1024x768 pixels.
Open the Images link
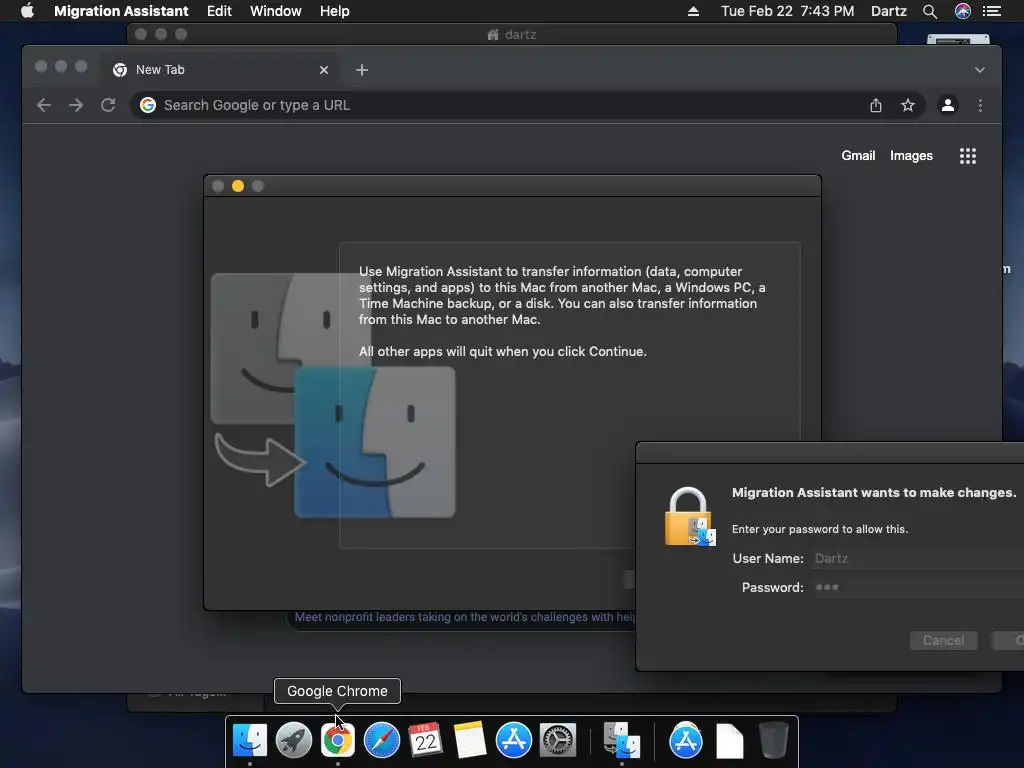point(911,155)
